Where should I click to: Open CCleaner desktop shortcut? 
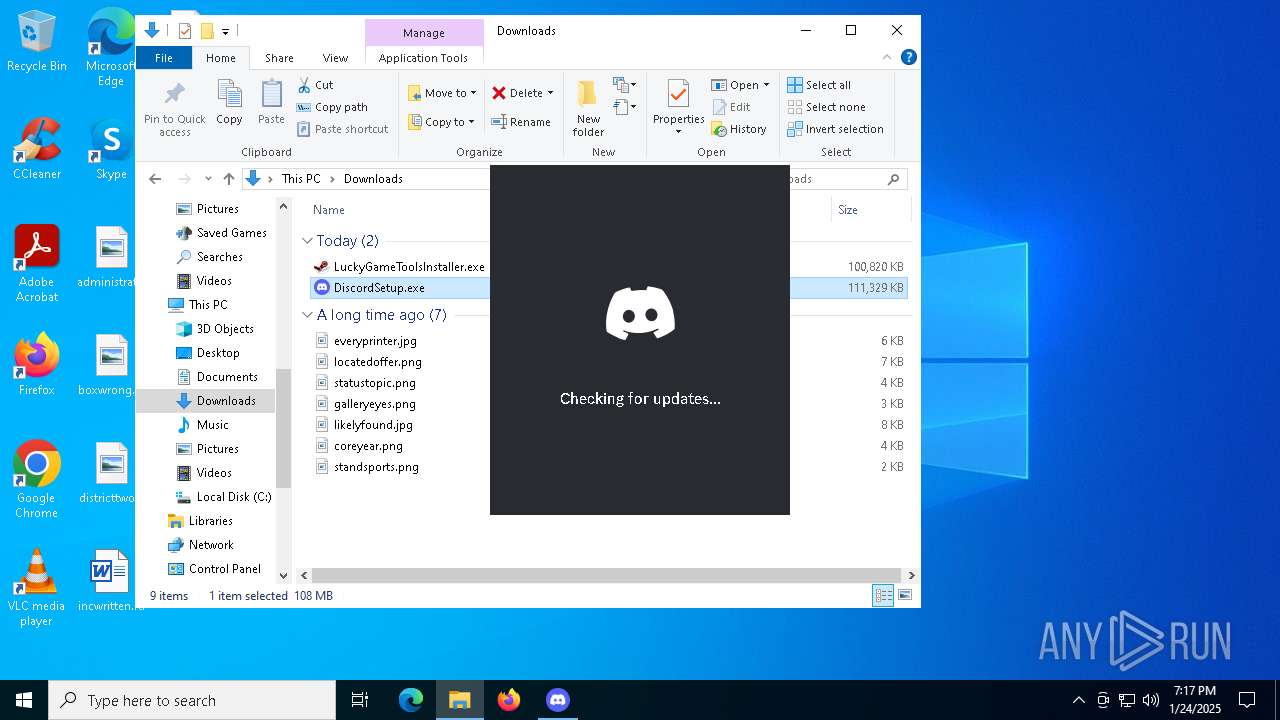tap(37, 148)
